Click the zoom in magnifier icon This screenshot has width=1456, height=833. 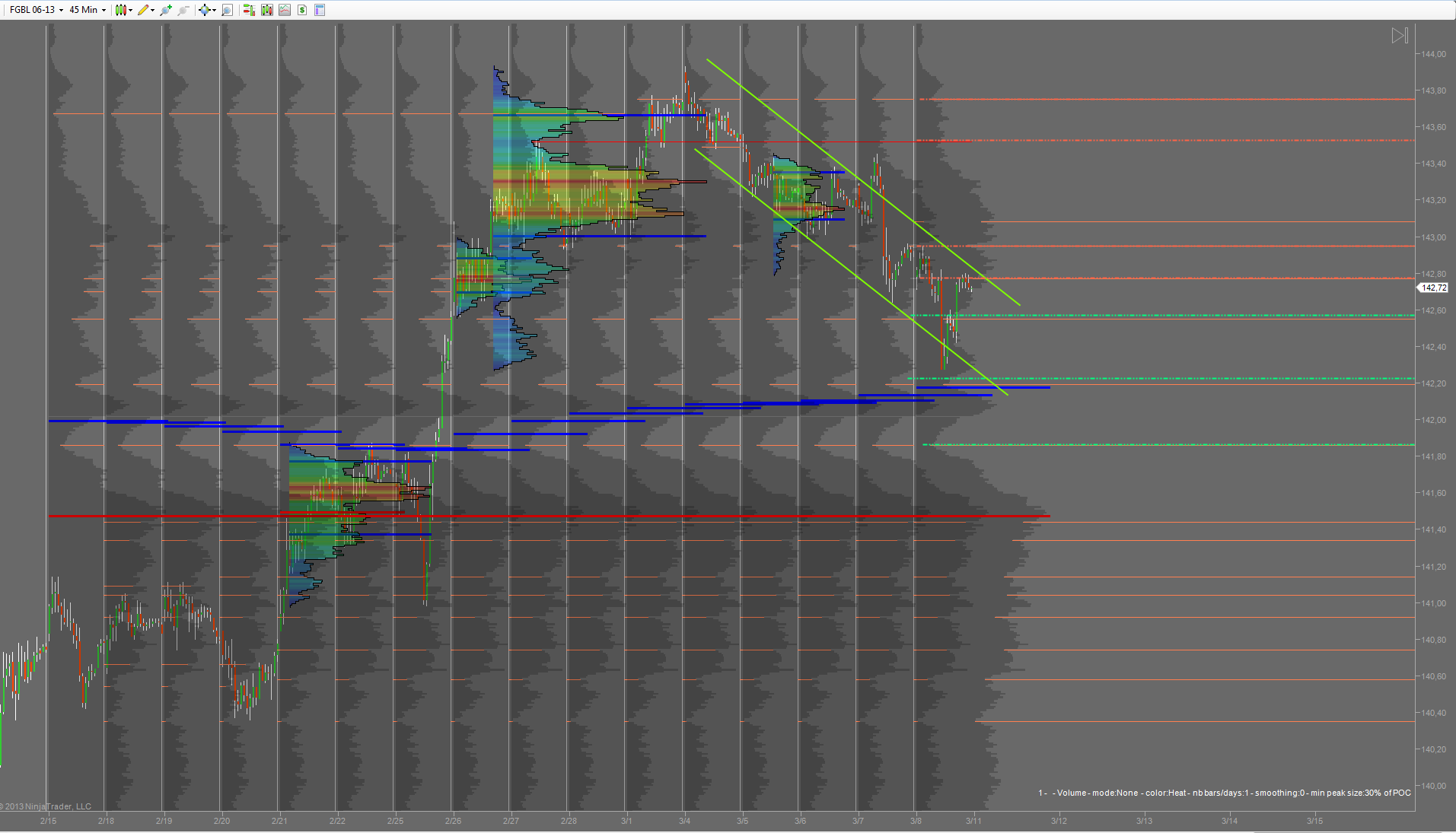pyautogui.click(x=166, y=10)
